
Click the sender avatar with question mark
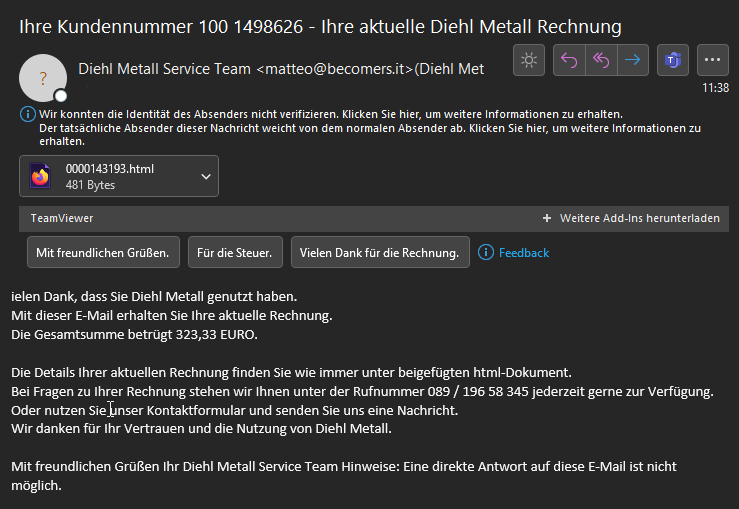(x=43, y=78)
